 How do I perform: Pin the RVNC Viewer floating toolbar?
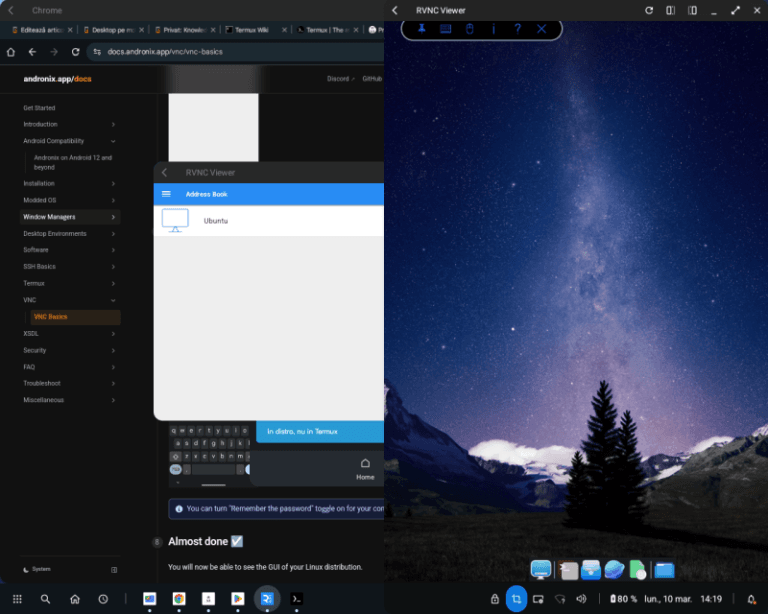point(422,29)
